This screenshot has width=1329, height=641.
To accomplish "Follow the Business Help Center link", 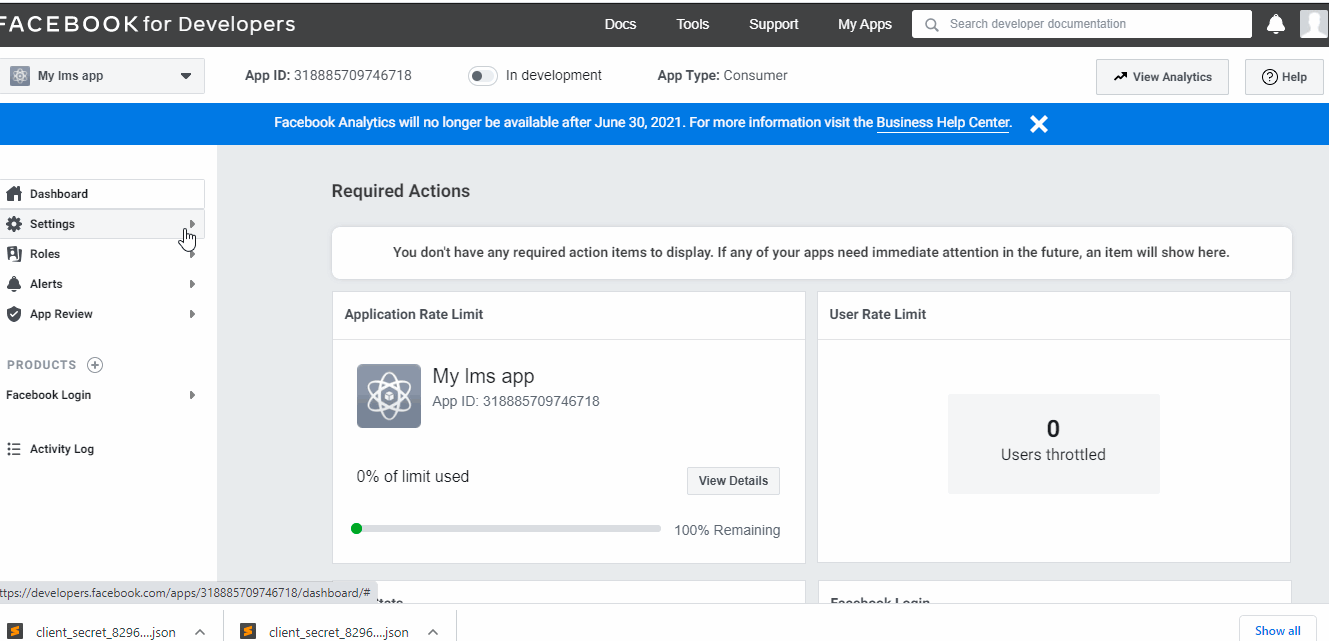I will click(943, 123).
